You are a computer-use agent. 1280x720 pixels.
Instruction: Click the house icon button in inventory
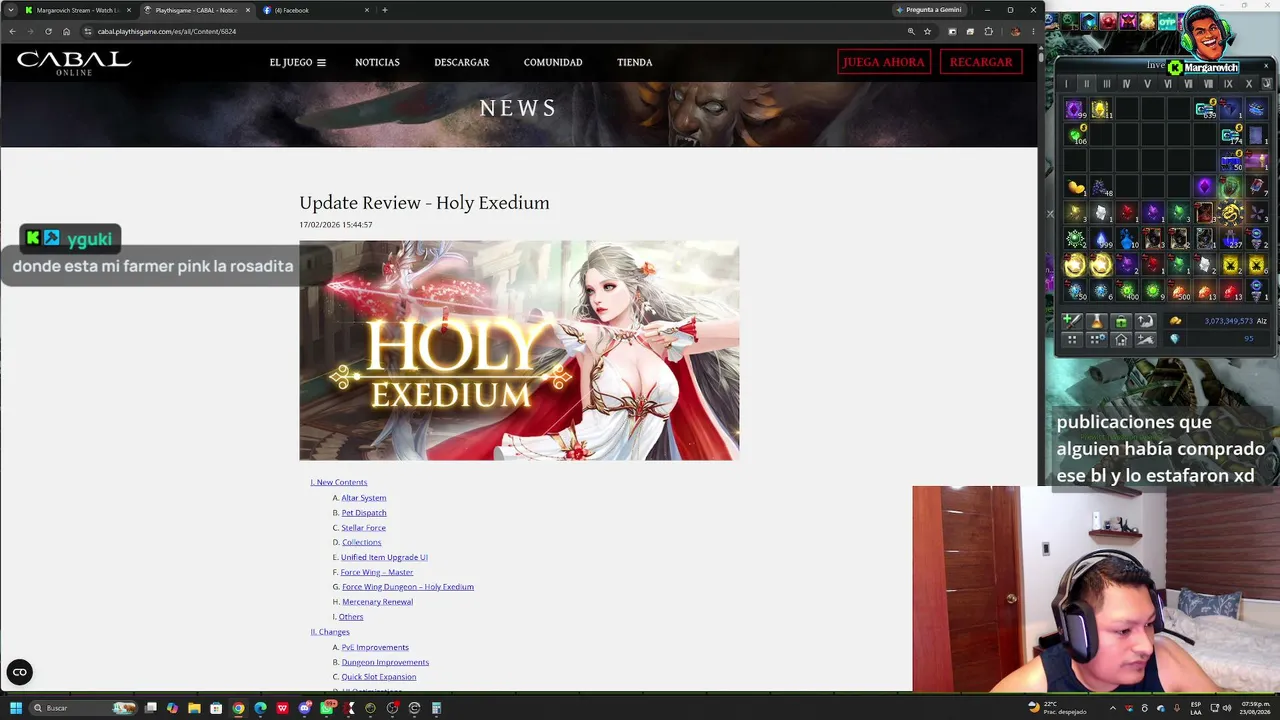pos(1121,340)
